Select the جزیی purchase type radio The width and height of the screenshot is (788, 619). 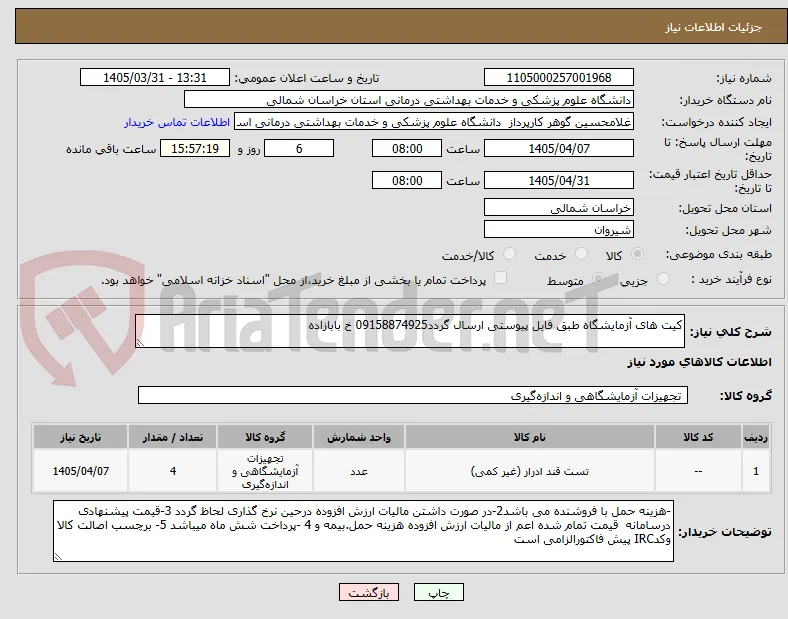(x=663, y=278)
